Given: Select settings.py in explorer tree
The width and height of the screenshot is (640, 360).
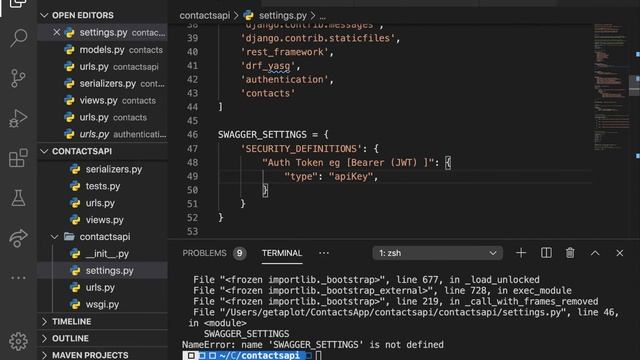Looking at the screenshot, I should click(102, 271).
